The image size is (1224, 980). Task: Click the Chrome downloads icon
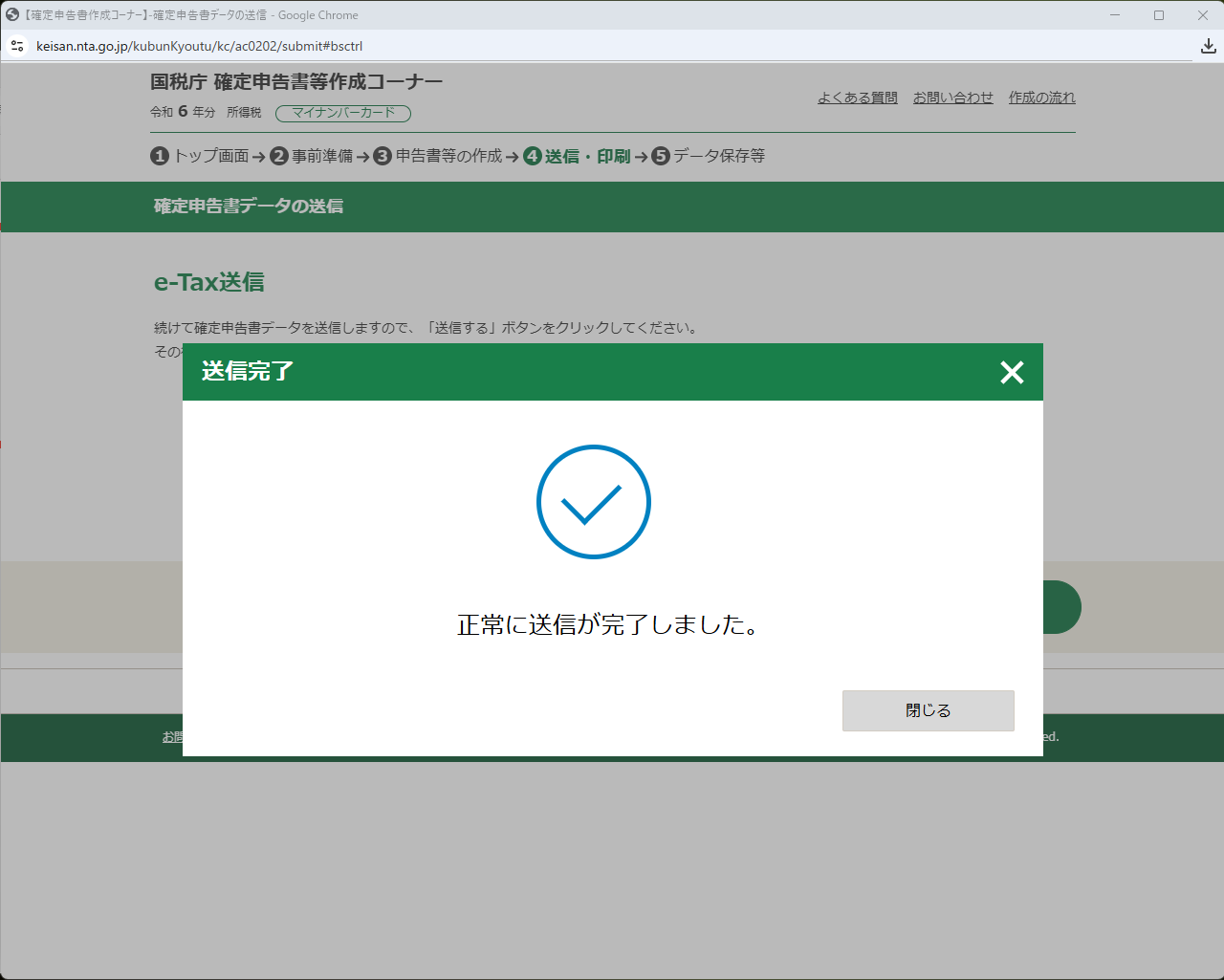pos(1209,46)
